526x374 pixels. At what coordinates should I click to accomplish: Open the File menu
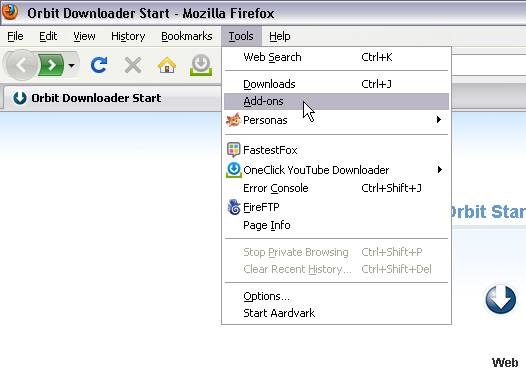click(x=15, y=36)
